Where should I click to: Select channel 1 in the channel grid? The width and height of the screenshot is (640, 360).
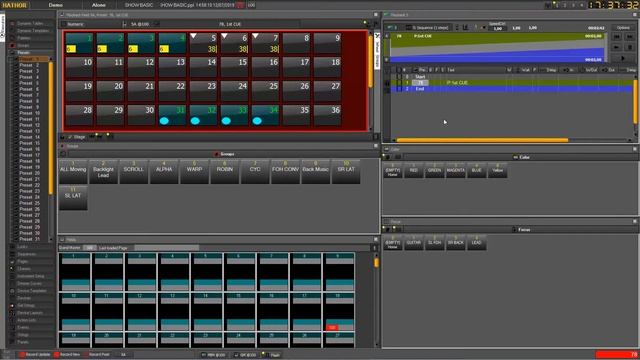(x=79, y=43)
